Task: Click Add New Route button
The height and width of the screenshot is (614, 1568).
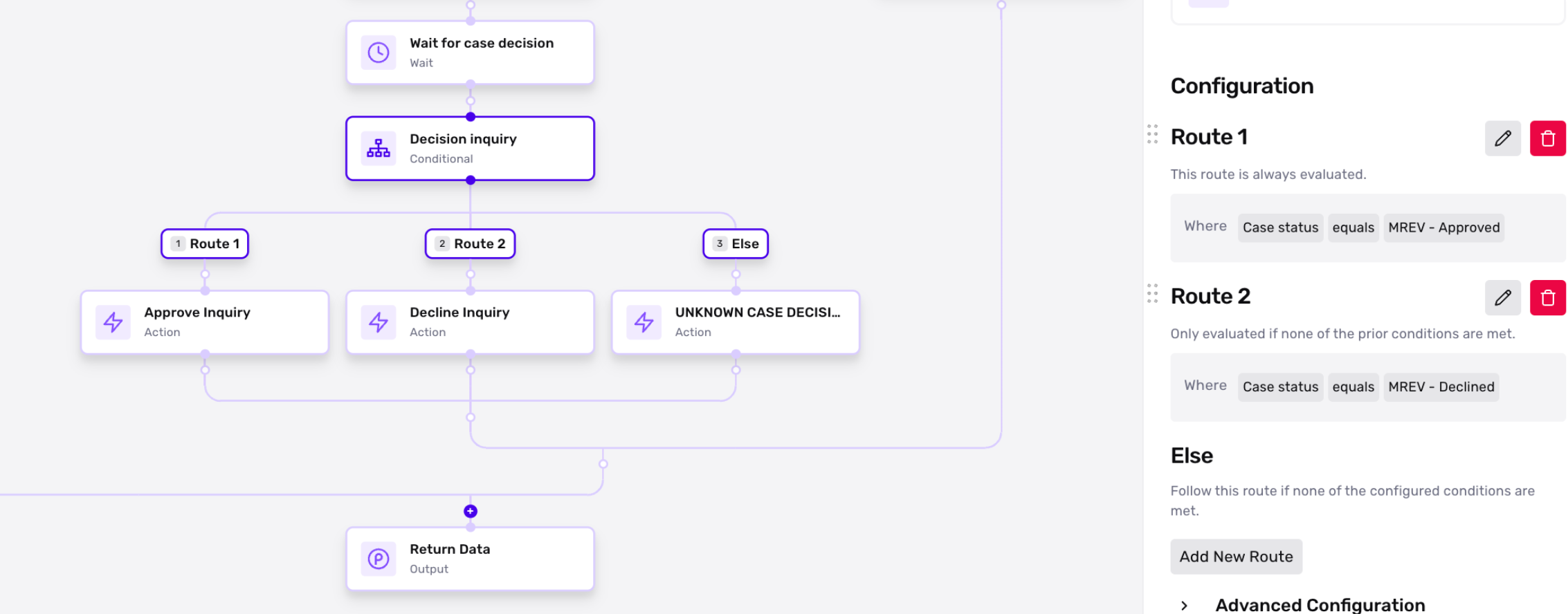Action: [x=1236, y=557]
